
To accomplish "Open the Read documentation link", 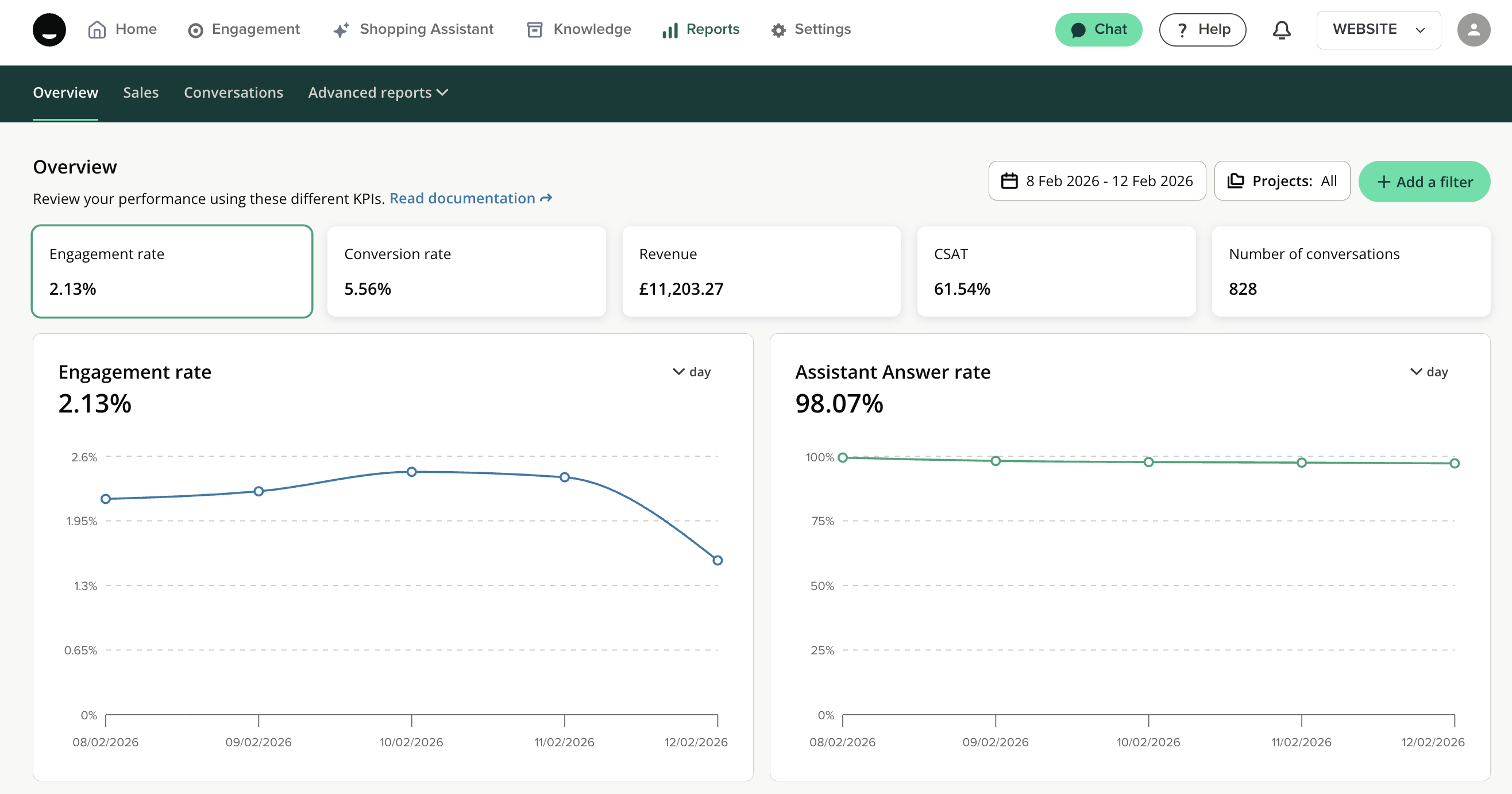I will [x=470, y=198].
